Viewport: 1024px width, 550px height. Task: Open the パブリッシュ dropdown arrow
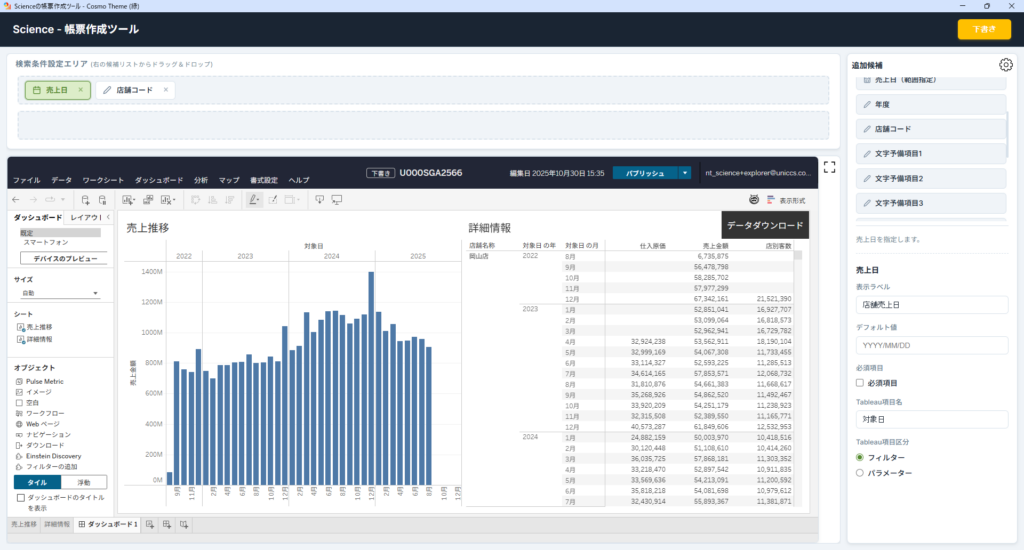click(684, 173)
